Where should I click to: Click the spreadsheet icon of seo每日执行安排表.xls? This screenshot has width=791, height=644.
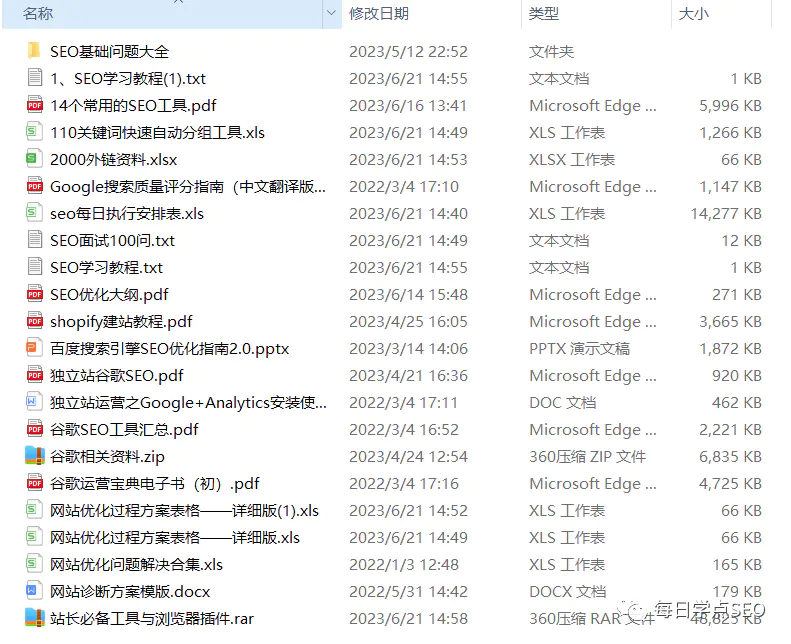(x=33, y=213)
